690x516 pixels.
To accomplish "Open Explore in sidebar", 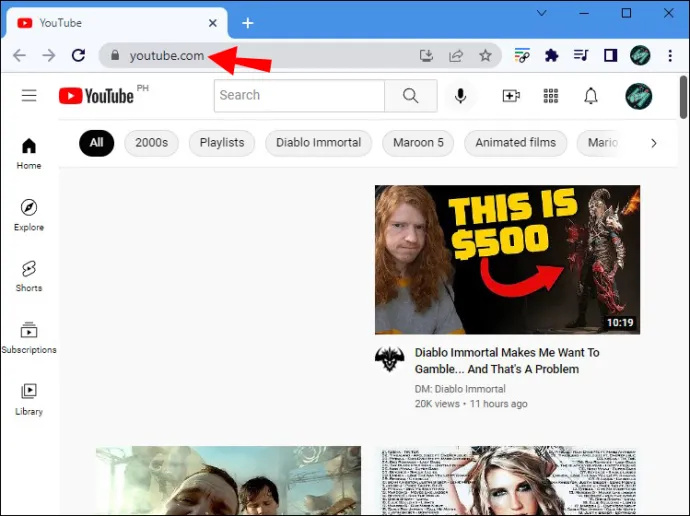I will 29,216.
